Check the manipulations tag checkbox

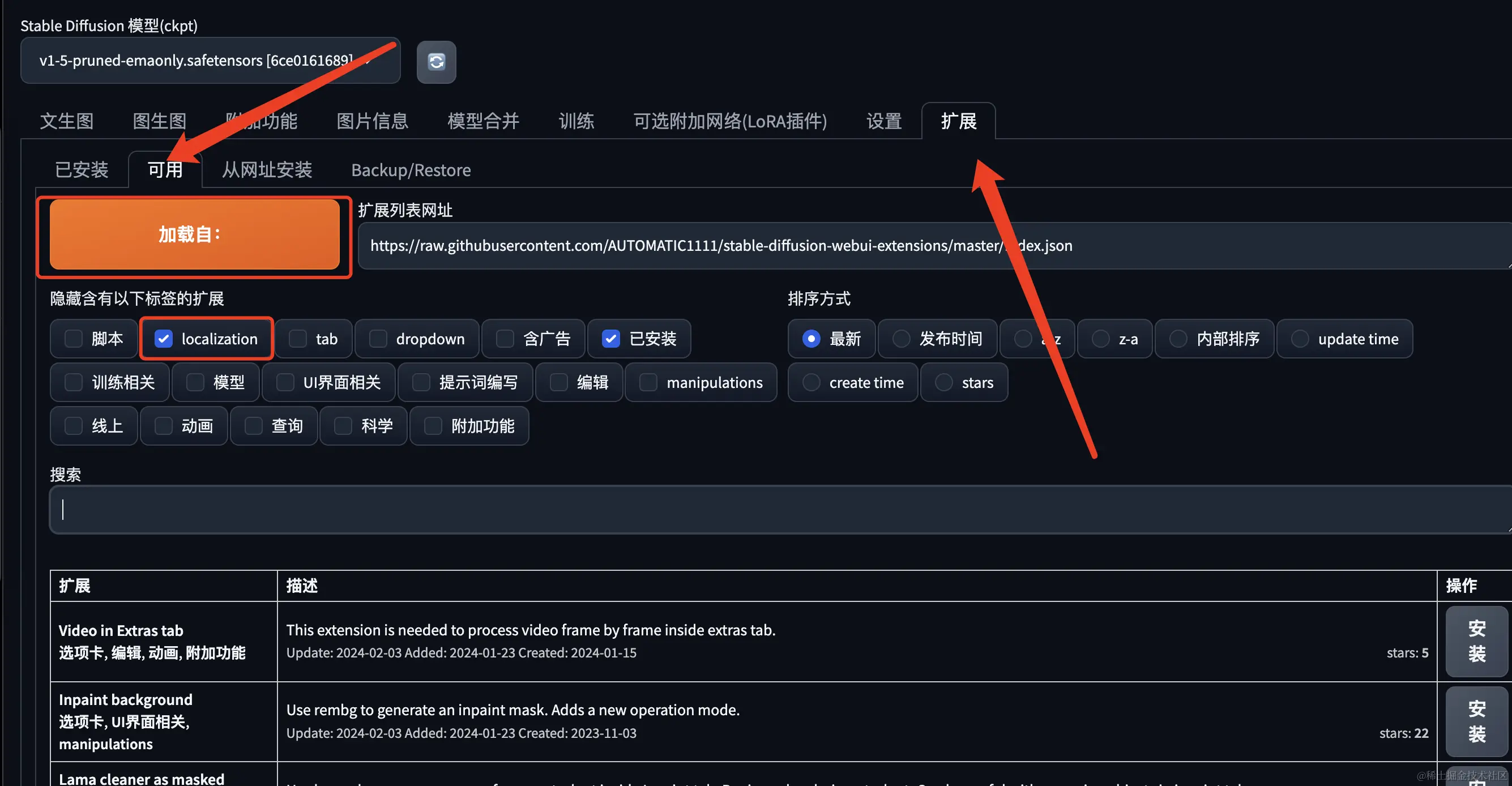(x=648, y=382)
